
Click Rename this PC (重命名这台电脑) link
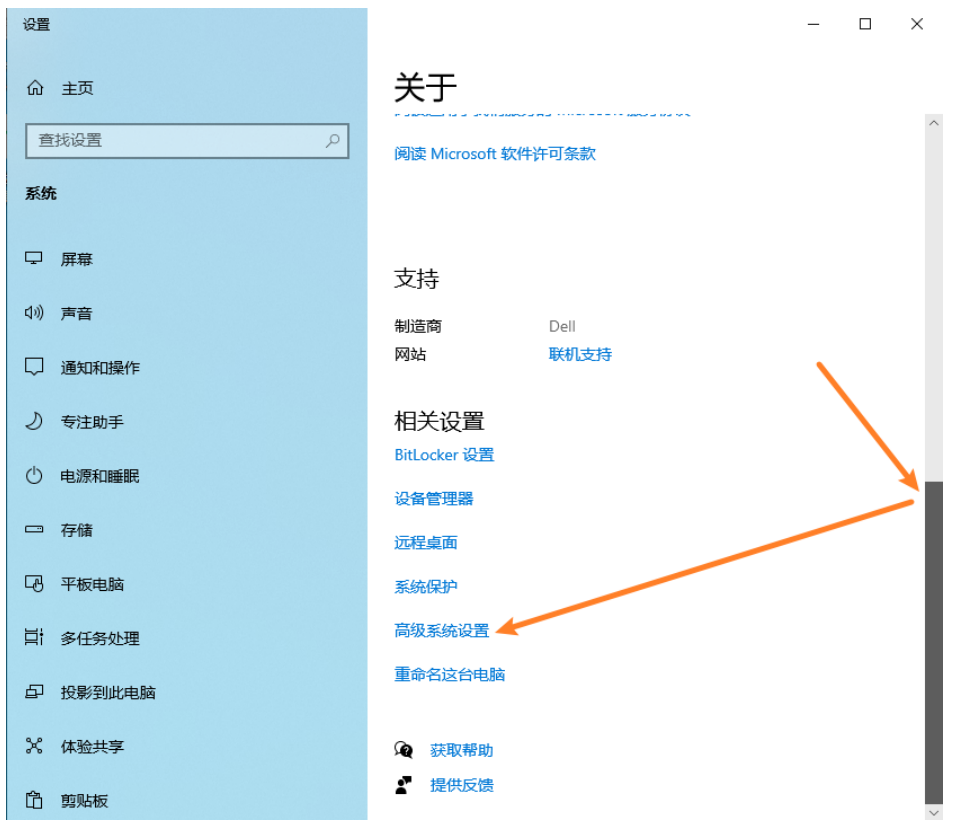[450, 675]
